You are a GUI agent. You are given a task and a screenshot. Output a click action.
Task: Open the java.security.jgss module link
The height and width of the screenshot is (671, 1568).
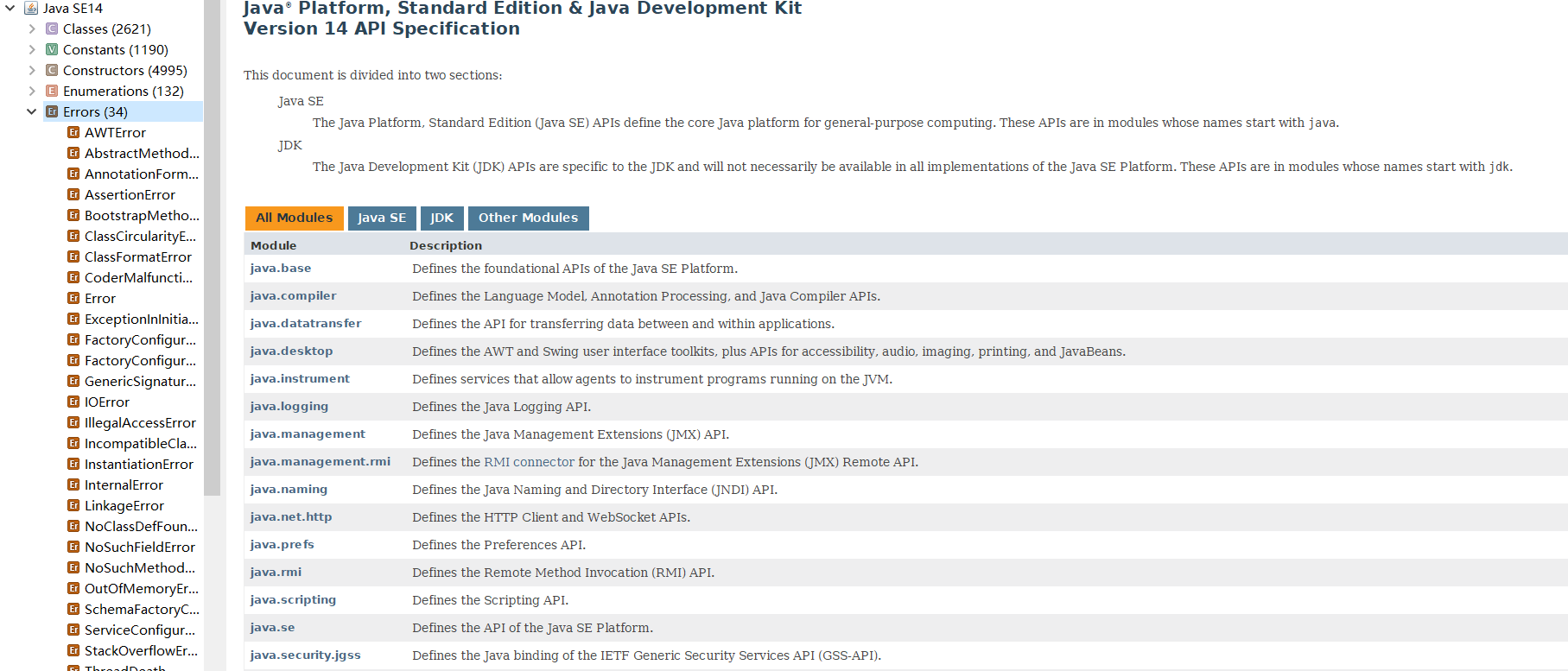coord(306,655)
